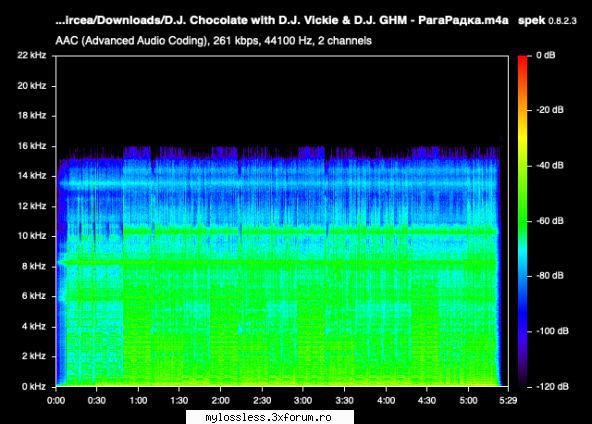
Task: Click the -120 dB scale label
Action: [552, 387]
